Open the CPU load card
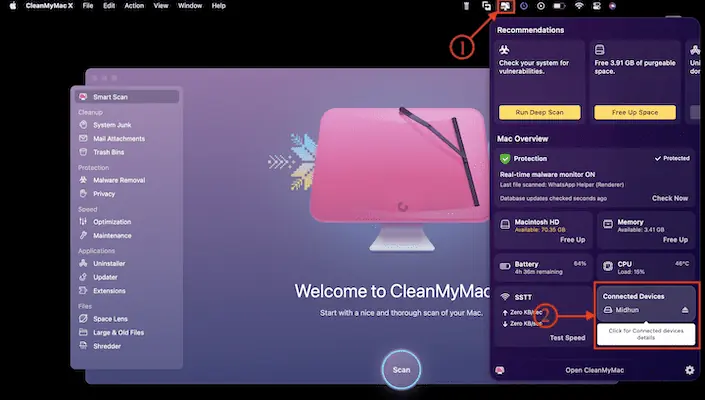 [646, 267]
